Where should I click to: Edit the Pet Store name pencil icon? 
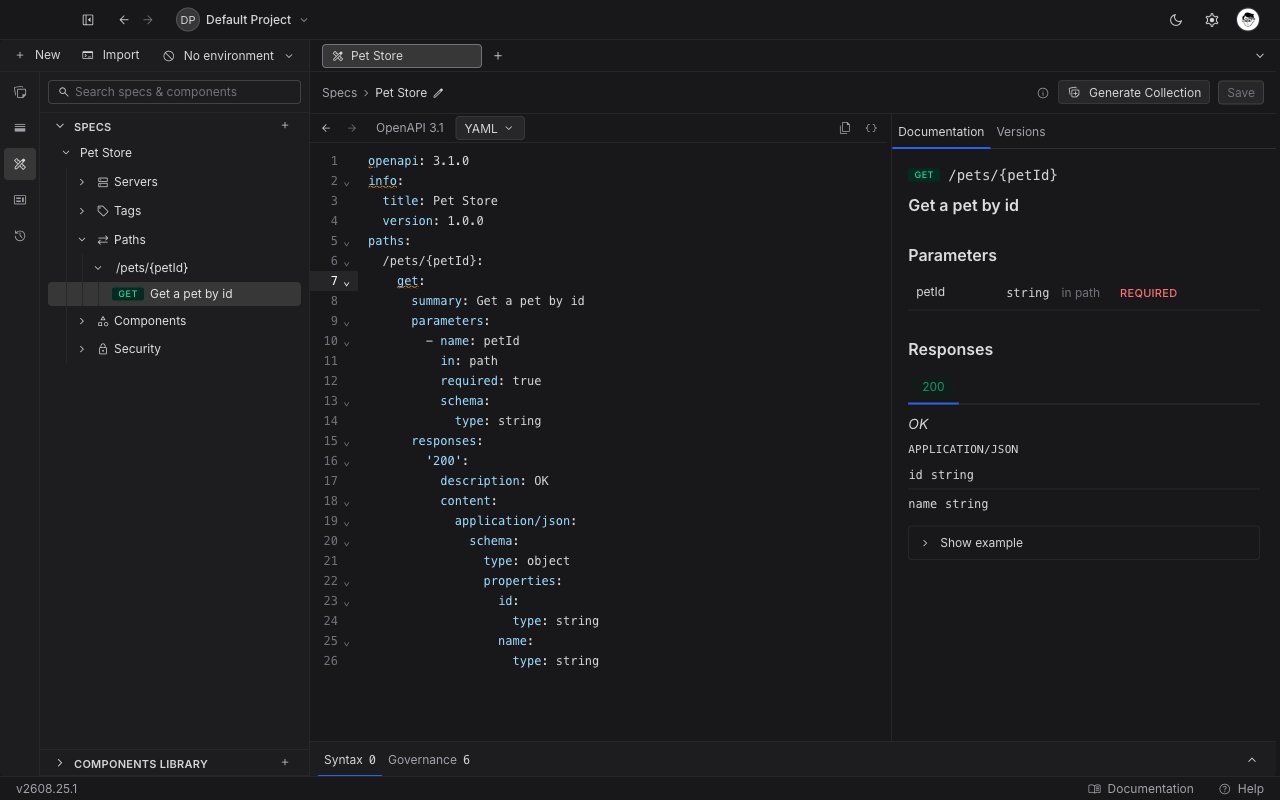pos(438,93)
